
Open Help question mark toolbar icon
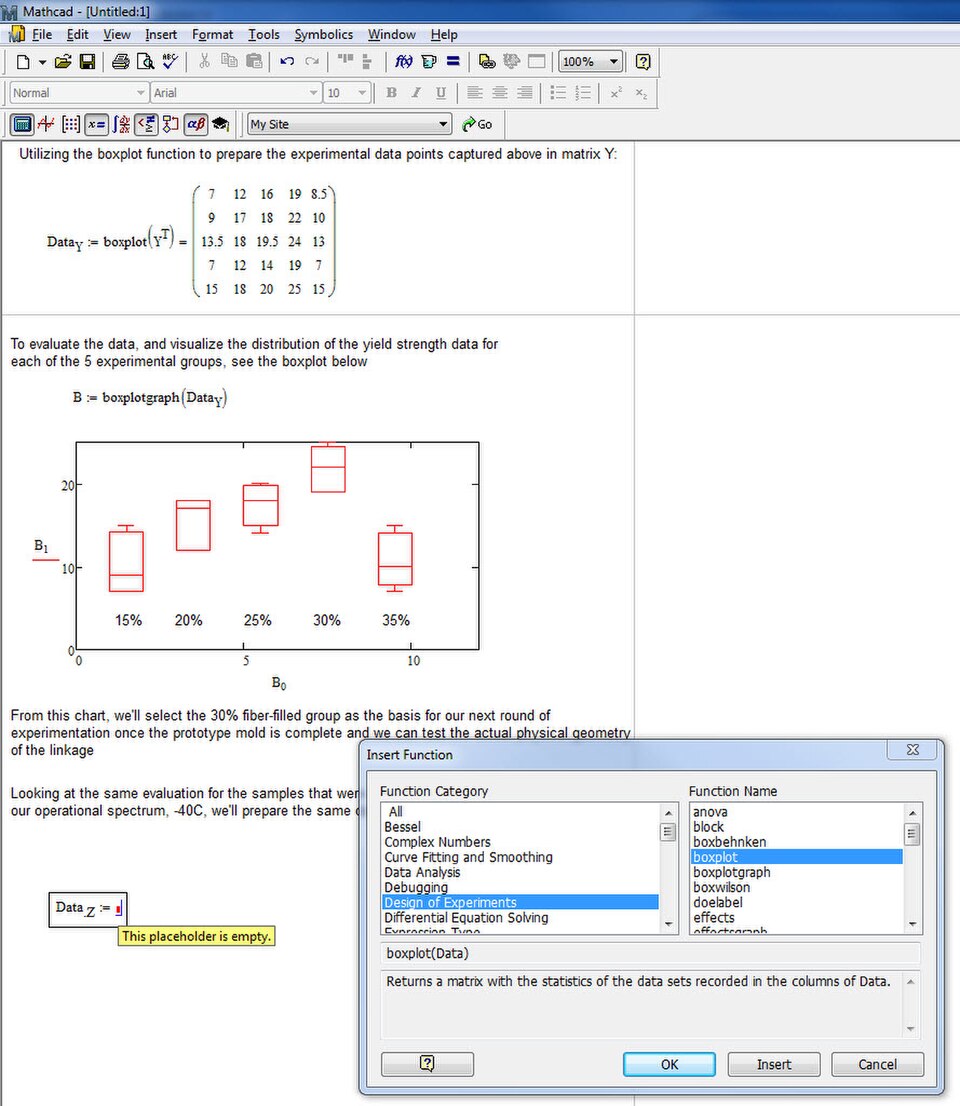pos(643,62)
